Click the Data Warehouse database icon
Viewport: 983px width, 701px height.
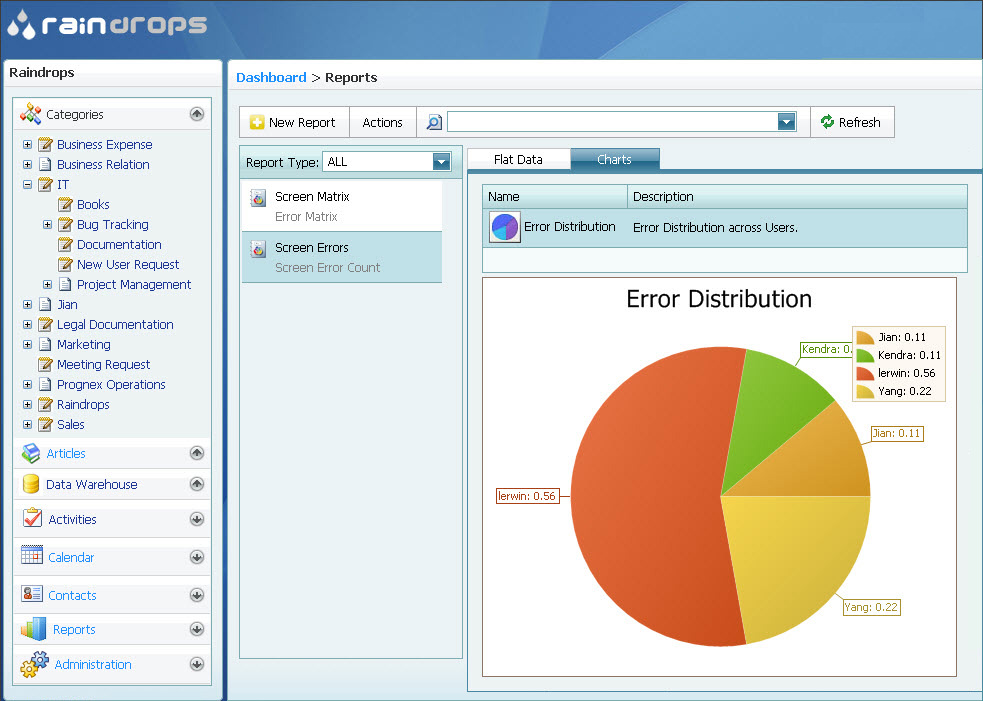coord(31,485)
